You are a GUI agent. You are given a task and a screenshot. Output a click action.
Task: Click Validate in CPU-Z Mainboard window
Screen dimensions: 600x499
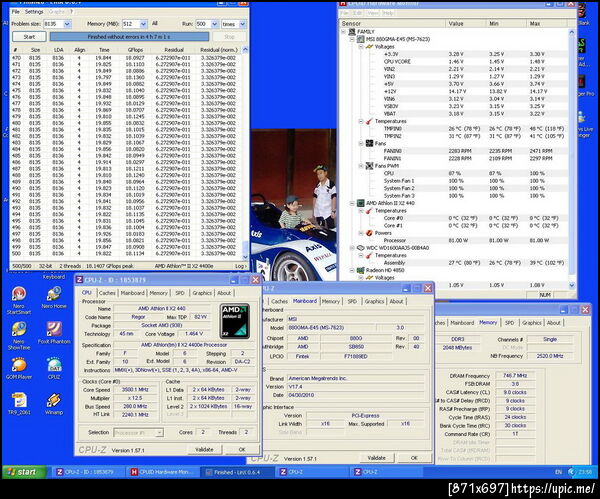[x=377, y=458]
